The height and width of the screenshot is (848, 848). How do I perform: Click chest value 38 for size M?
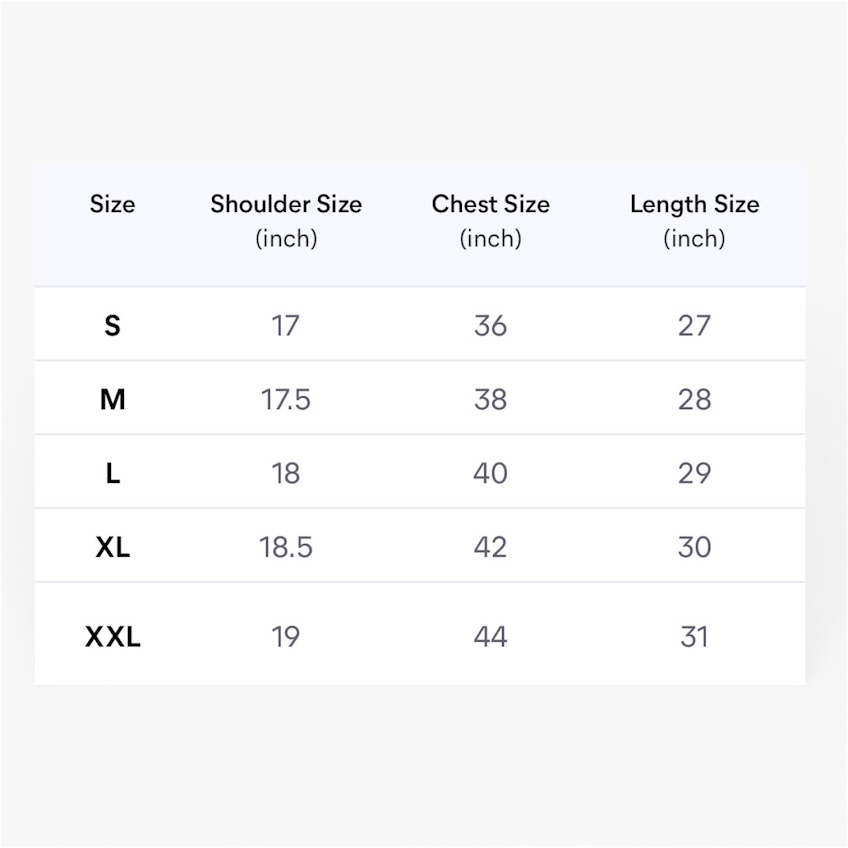tap(490, 399)
